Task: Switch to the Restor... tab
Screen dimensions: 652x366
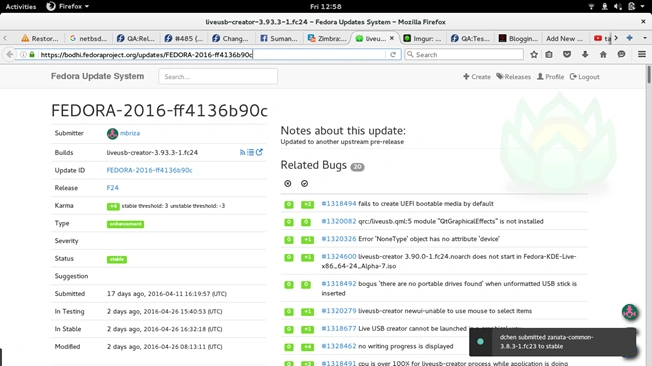Action: pos(40,38)
